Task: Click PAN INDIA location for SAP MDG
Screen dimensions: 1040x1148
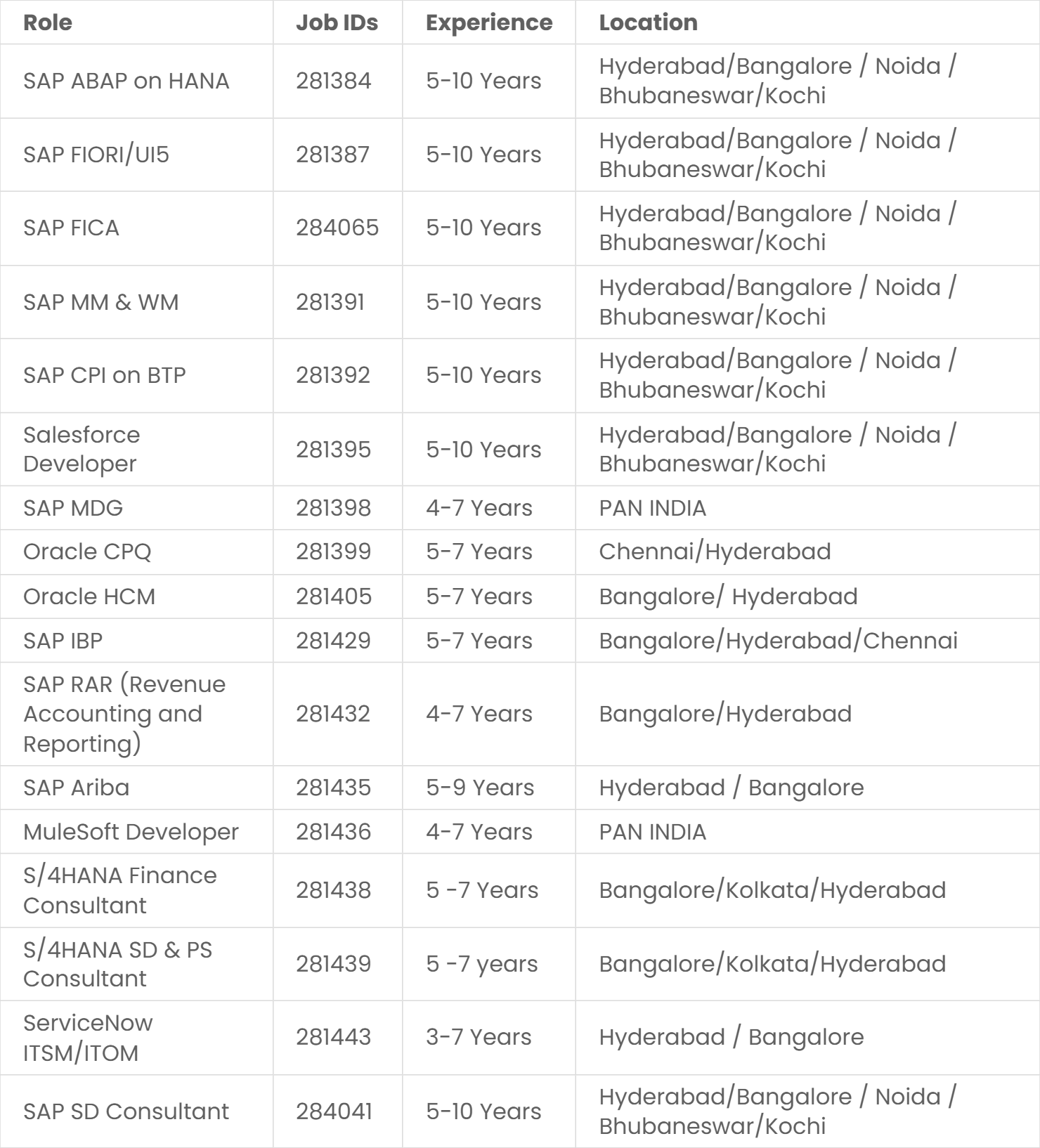Action: (x=652, y=508)
